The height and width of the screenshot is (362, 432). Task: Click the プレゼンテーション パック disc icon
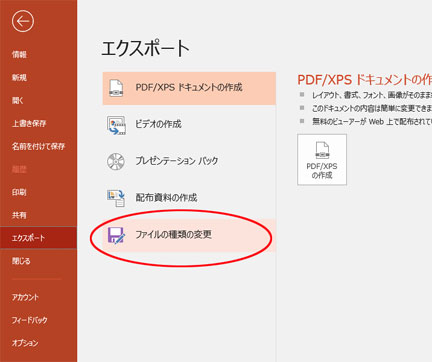pos(116,161)
